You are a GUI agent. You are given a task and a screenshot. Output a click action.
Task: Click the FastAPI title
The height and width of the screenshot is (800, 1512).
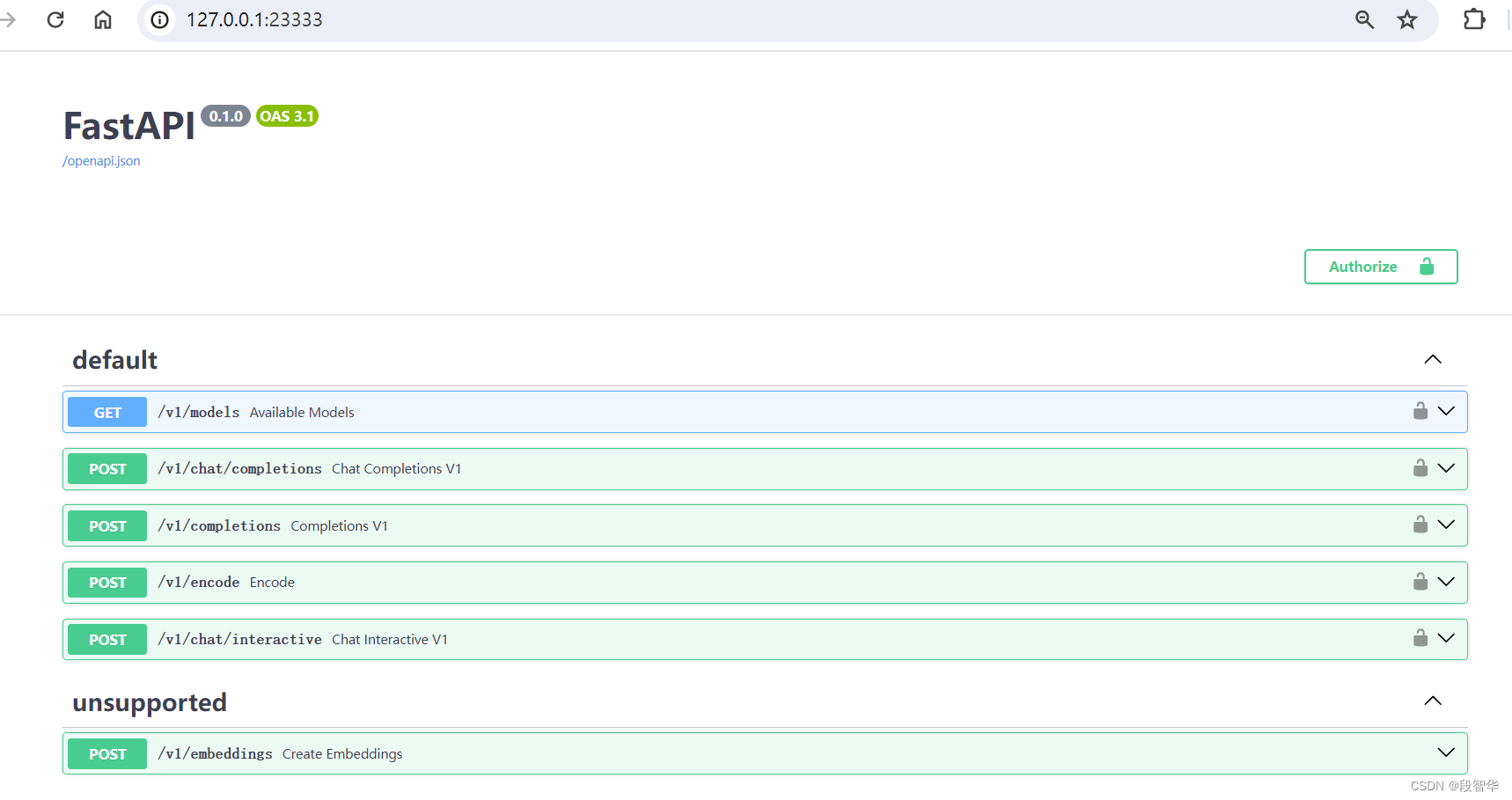coord(128,126)
